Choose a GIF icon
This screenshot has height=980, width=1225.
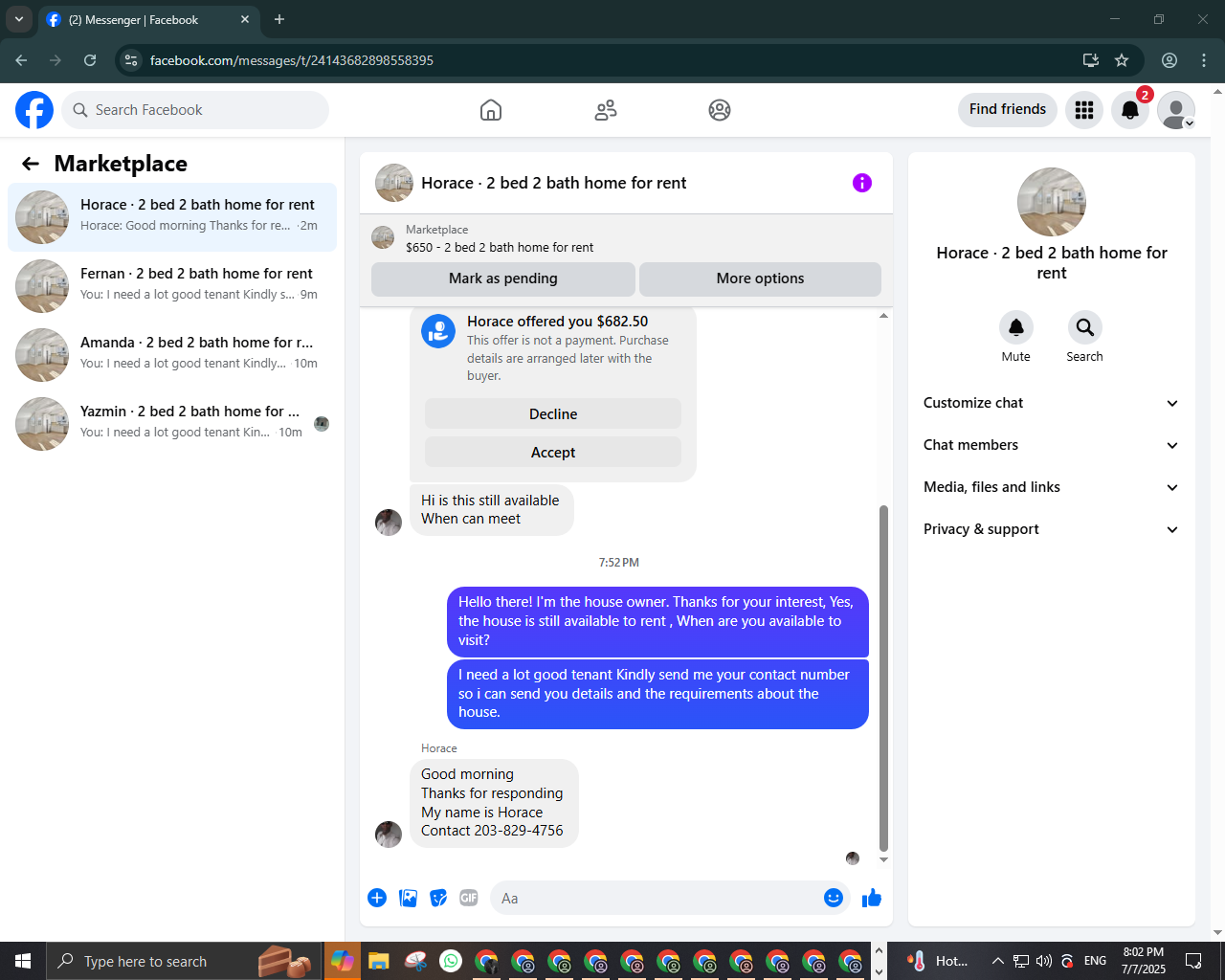click(469, 898)
